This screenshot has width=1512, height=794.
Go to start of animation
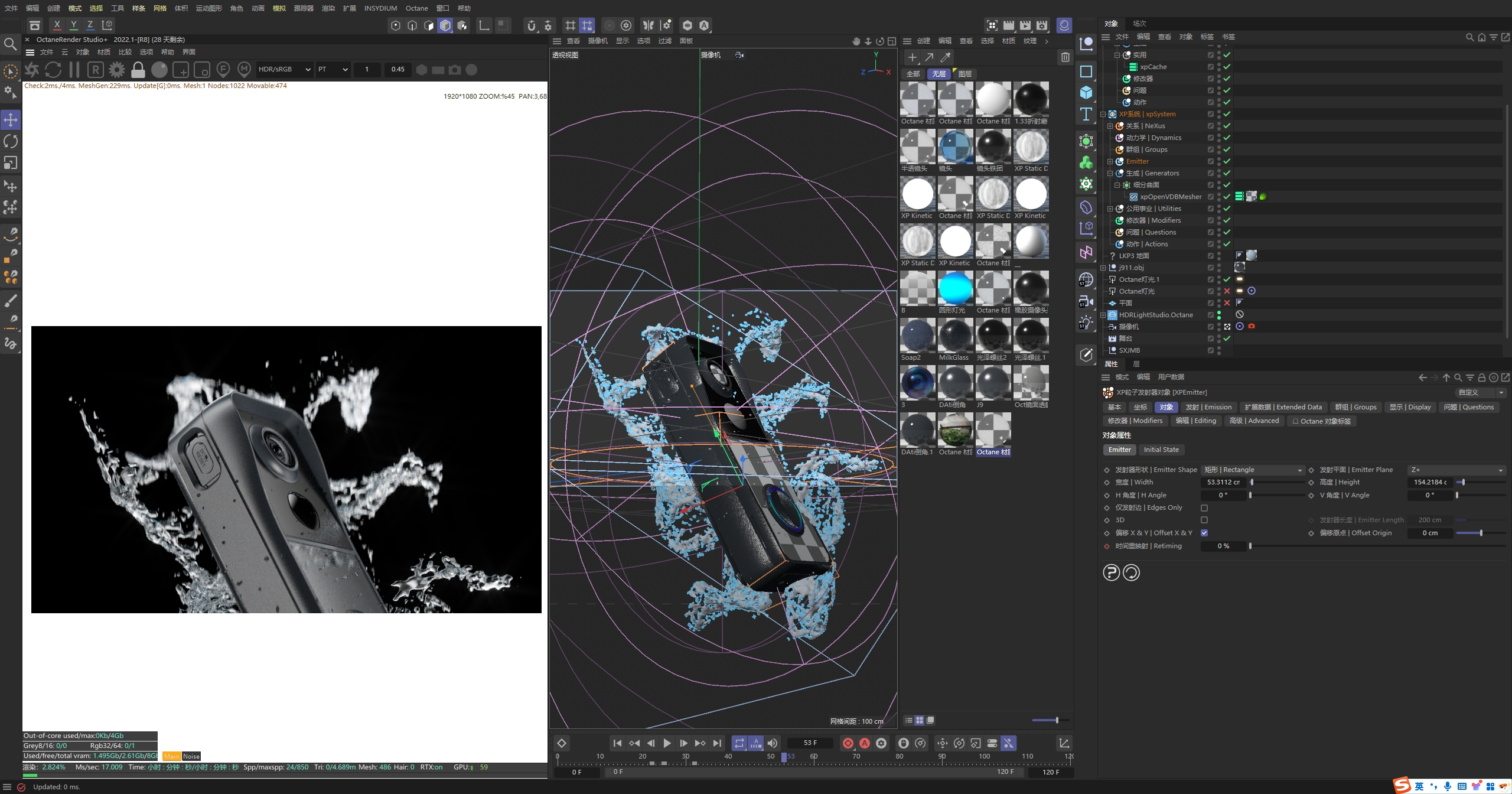tap(617, 743)
